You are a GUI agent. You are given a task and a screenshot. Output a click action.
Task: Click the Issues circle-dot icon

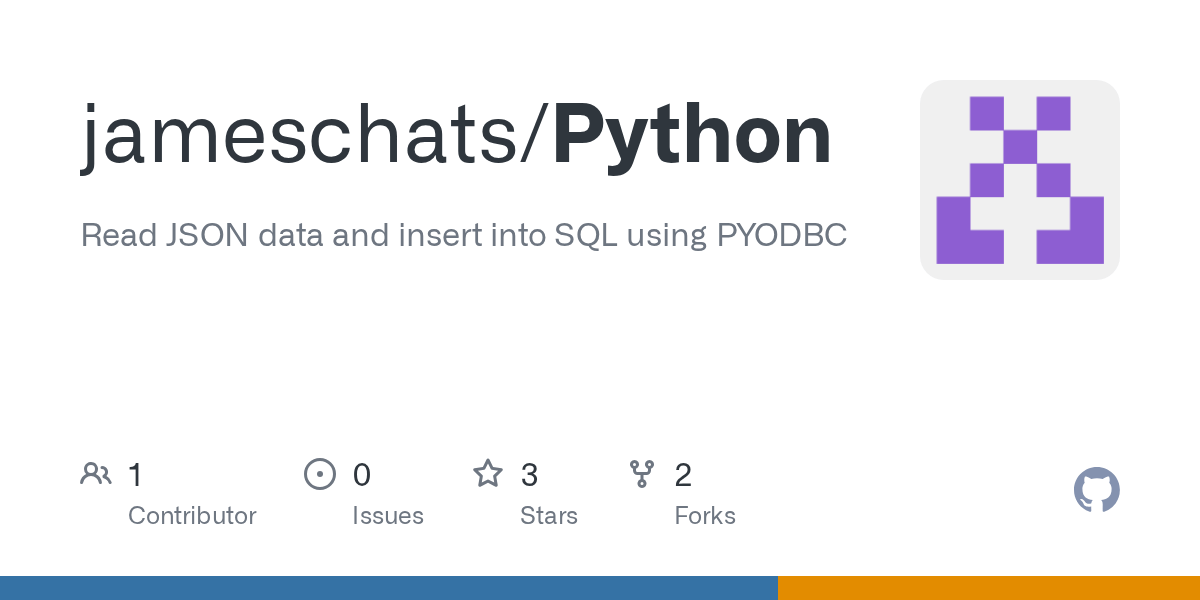[319, 474]
